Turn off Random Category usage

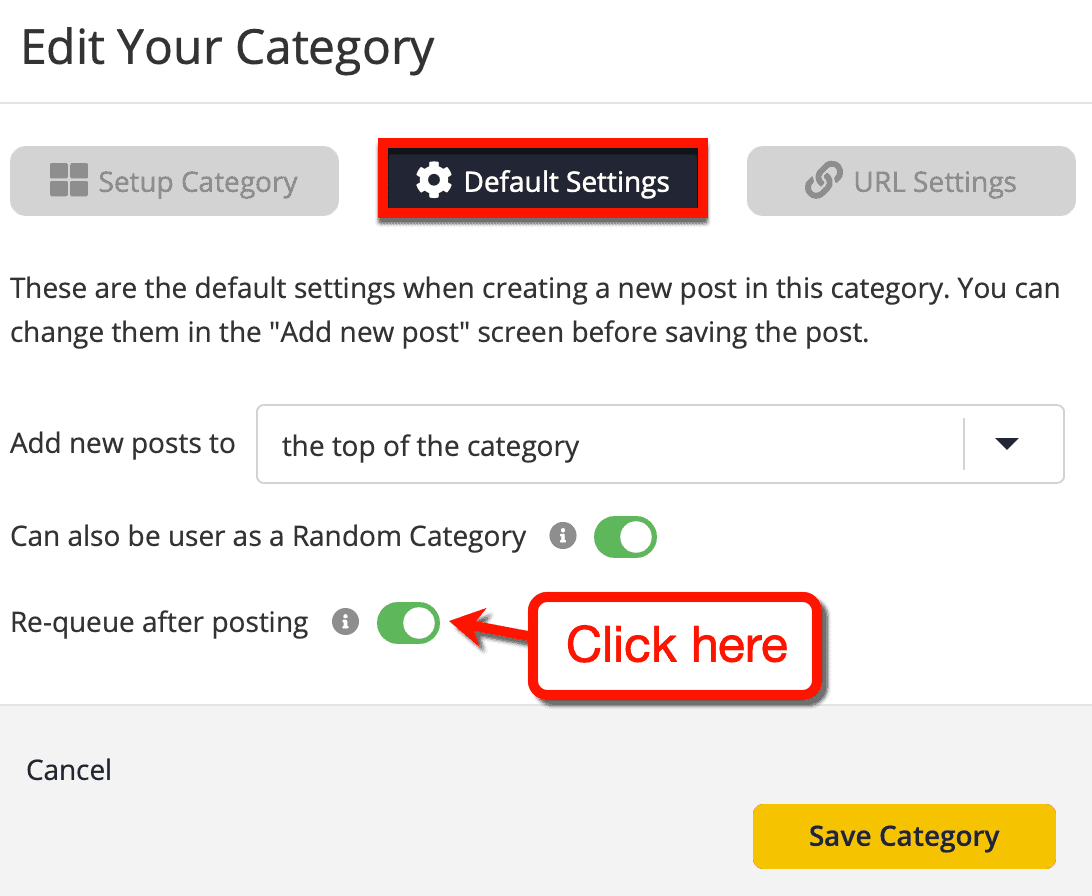(x=625, y=537)
